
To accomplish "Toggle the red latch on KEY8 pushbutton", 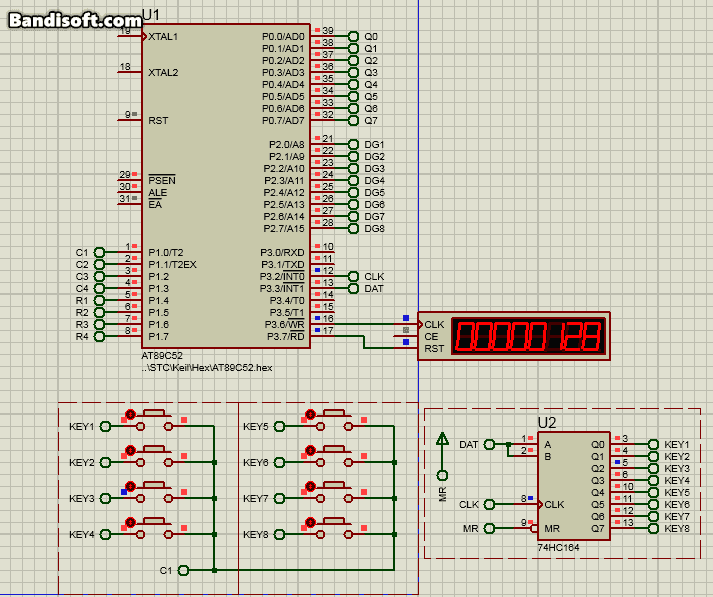I will (x=311, y=522).
